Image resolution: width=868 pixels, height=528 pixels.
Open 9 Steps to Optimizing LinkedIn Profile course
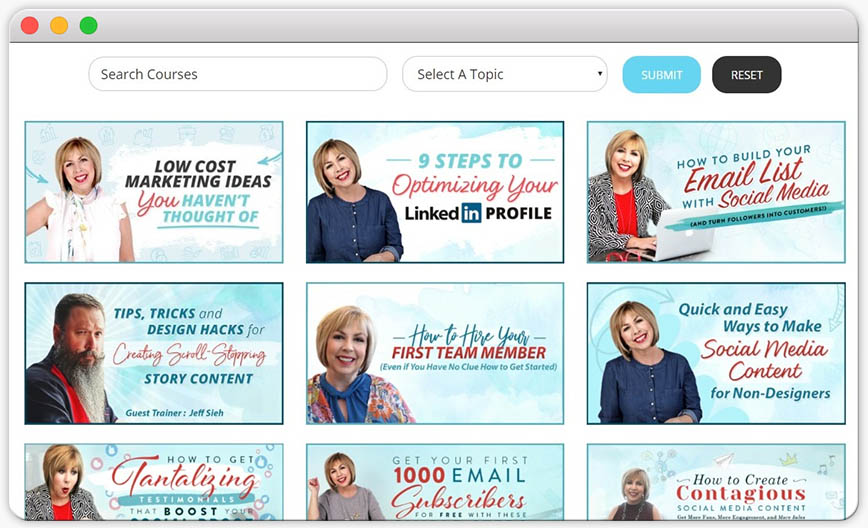click(435, 192)
